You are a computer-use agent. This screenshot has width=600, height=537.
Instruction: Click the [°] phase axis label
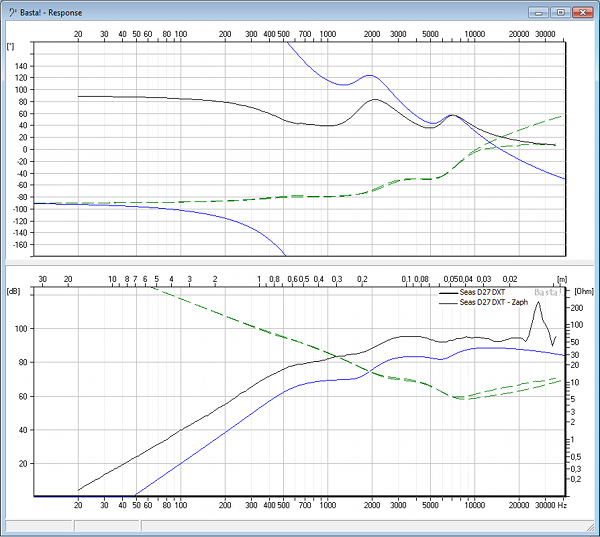click(x=10, y=46)
